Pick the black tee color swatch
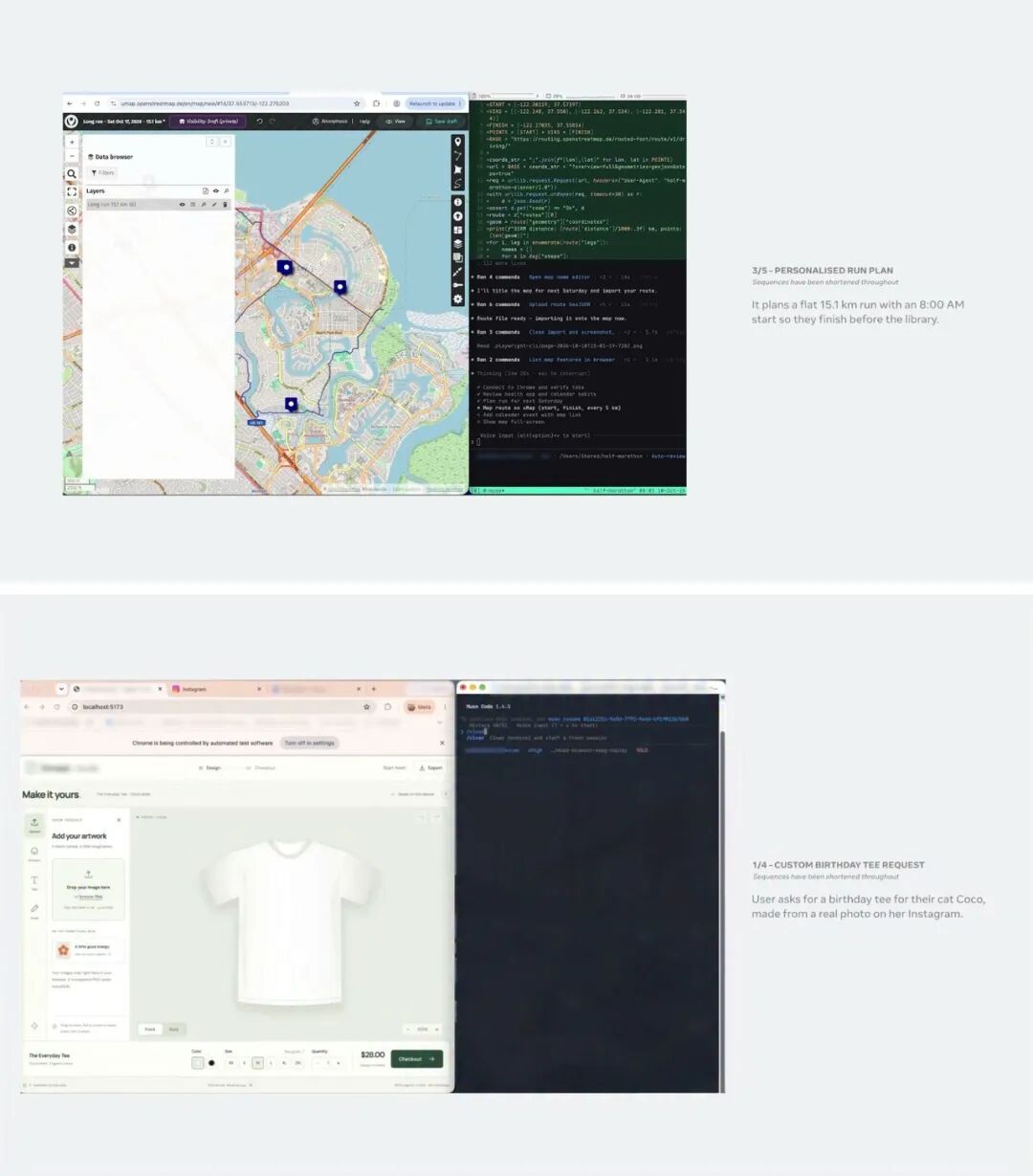 coord(211,1063)
